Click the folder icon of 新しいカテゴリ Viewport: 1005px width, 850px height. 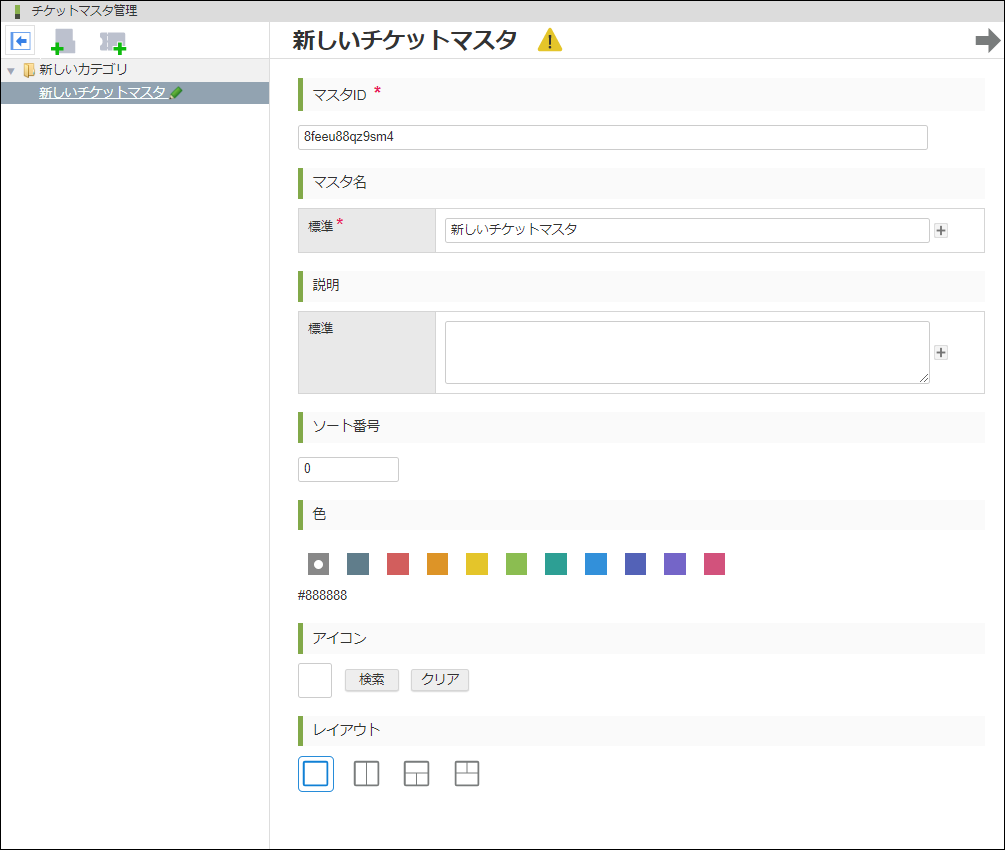click(x=28, y=69)
